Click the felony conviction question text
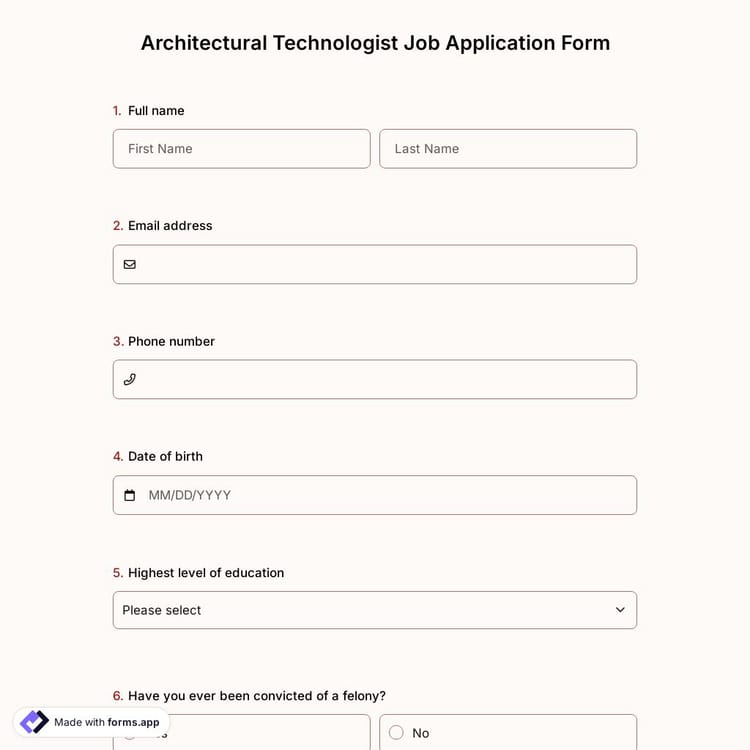750x750 pixels. pos(256,696)
